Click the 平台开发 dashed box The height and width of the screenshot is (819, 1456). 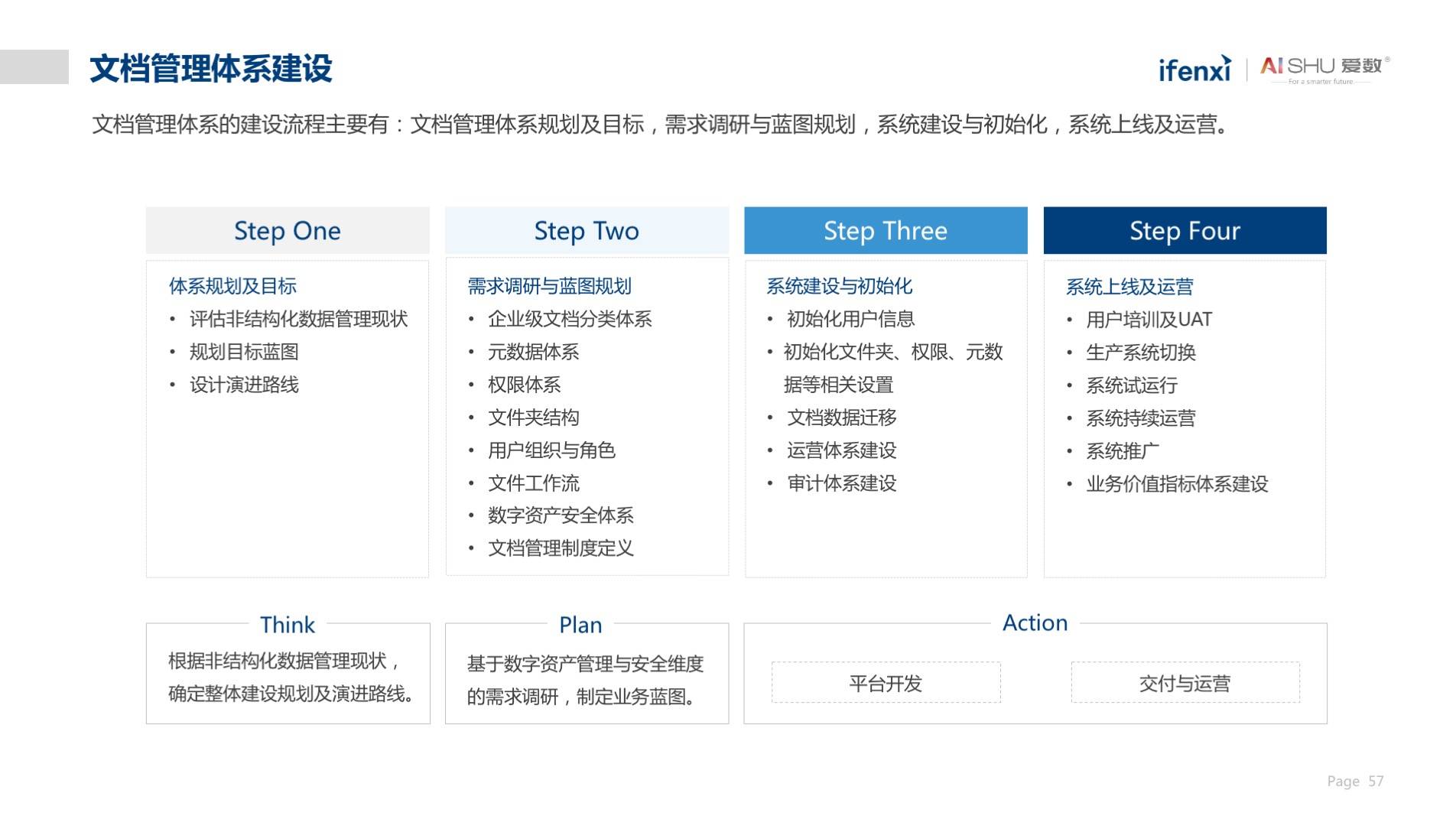pos(886,682)
